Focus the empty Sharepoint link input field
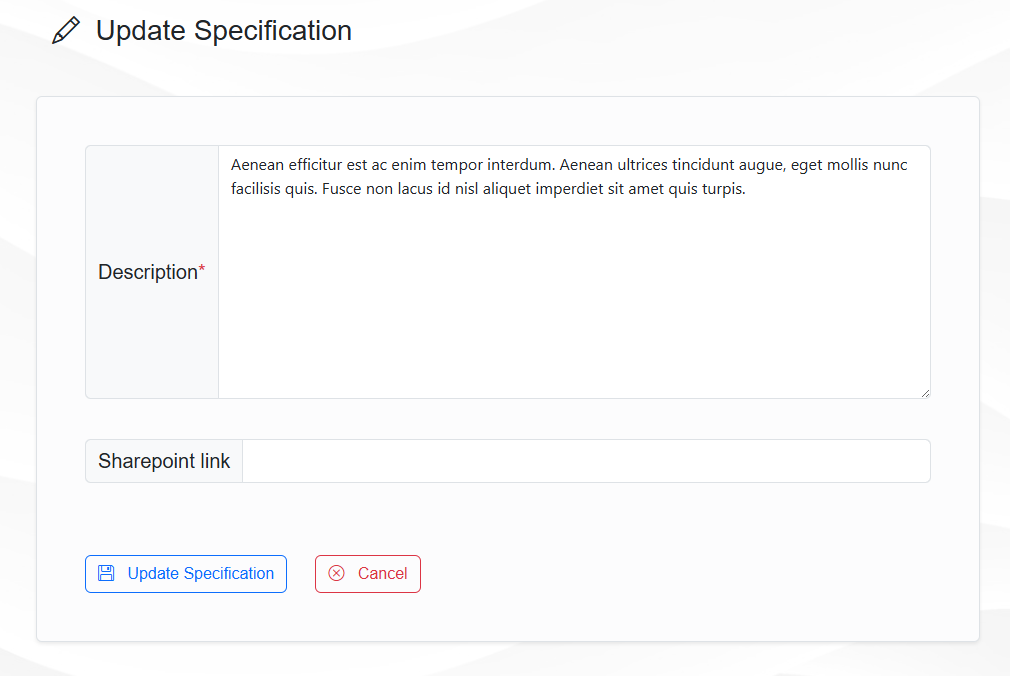The image size is (1010, 676). coord(586,461)
